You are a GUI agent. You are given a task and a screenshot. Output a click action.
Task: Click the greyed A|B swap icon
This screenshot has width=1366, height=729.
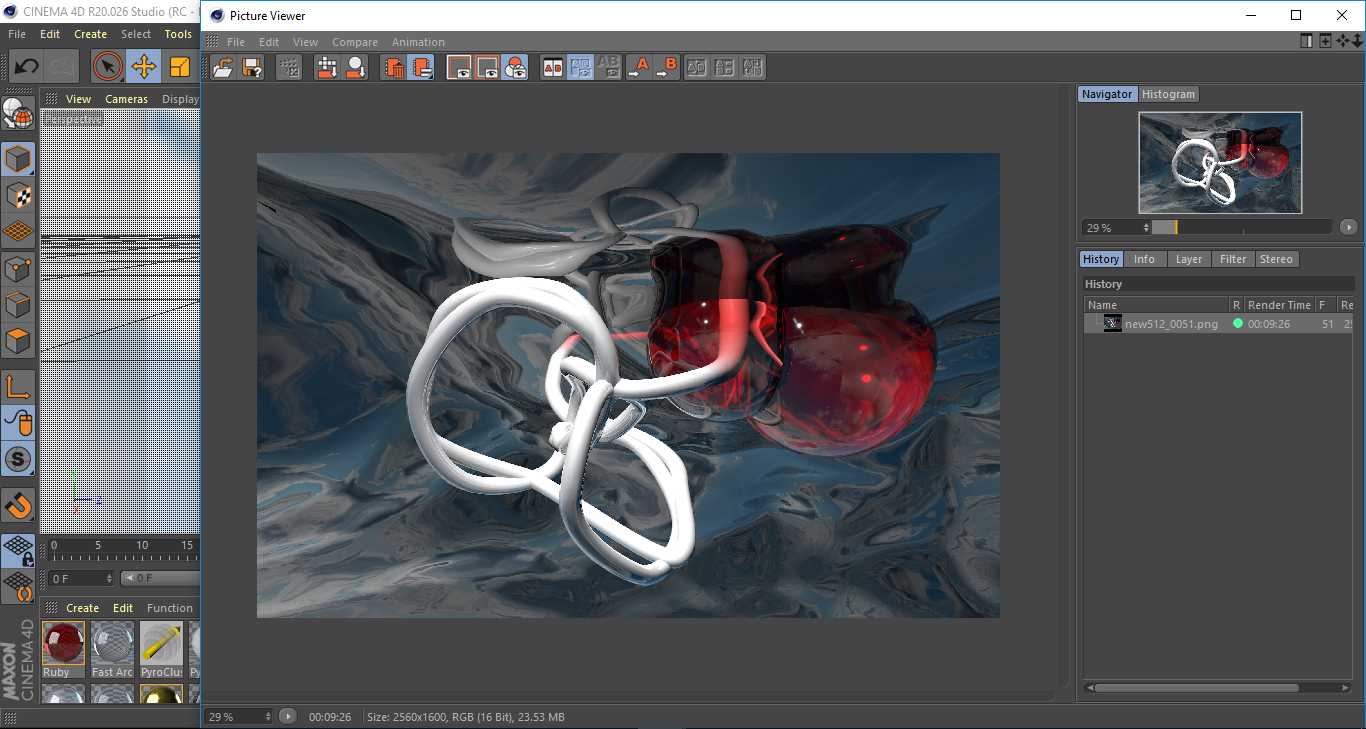[697, 67]
